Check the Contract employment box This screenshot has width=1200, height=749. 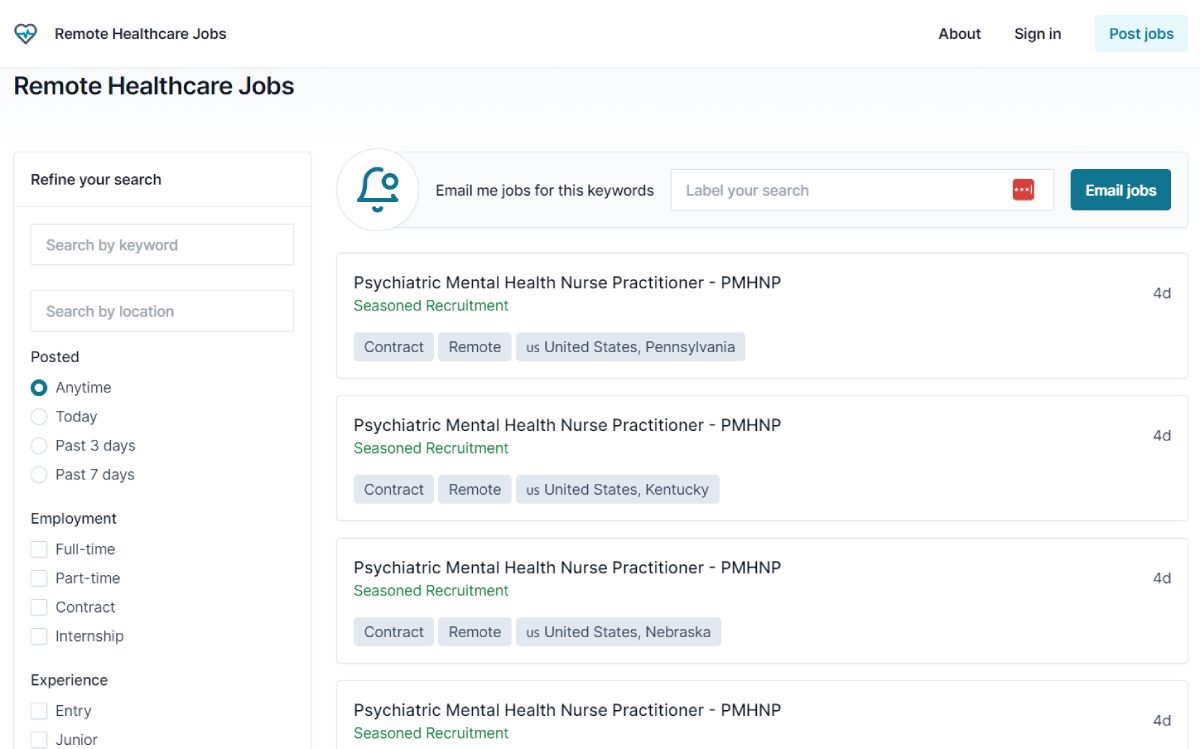click(39, 607)
